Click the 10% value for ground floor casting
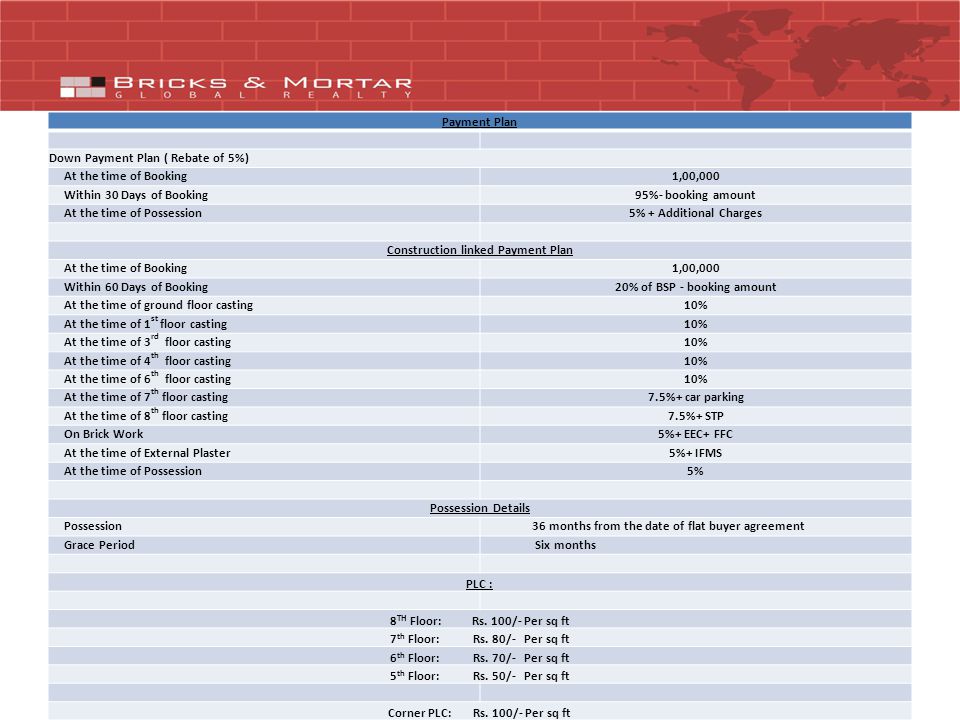Image resolution: width=960 pixels, height=720 pixels. (696, 305)
